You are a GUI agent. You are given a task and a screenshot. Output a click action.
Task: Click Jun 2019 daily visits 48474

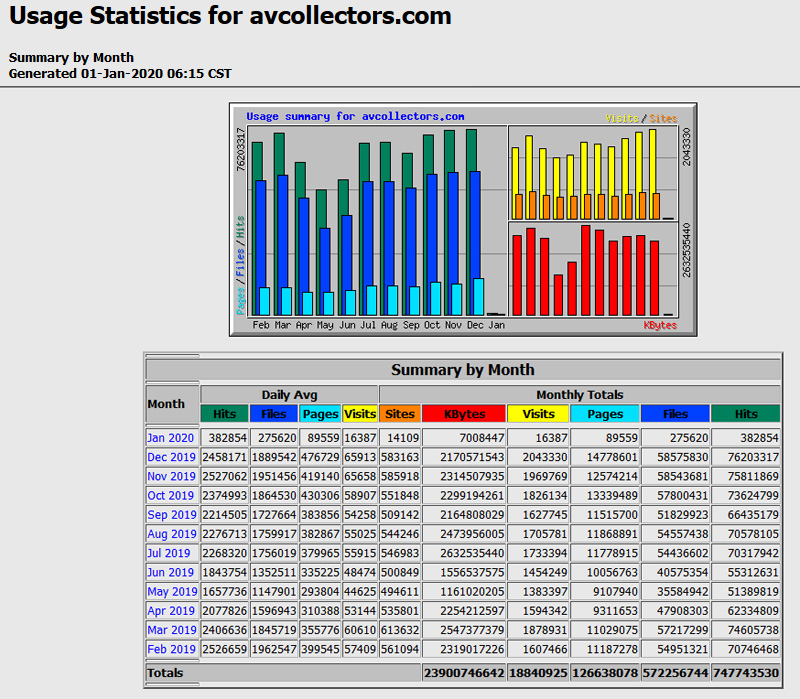point(360,572)
